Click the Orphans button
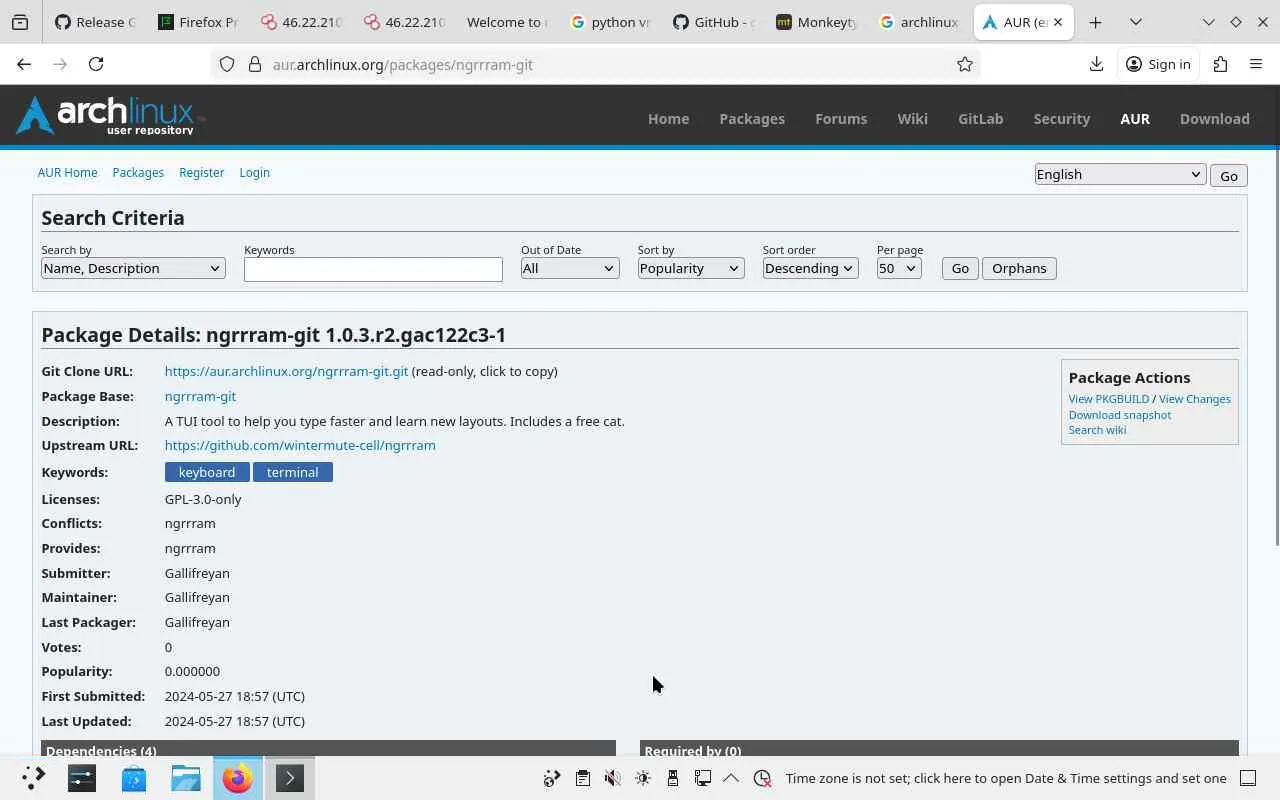The height and width of the screenshot is (800, 1280). [1019, 268]
